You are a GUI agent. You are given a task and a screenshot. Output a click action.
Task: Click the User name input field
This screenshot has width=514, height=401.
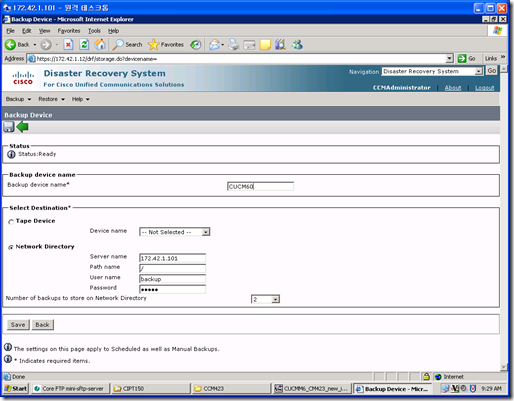[172, 279]
